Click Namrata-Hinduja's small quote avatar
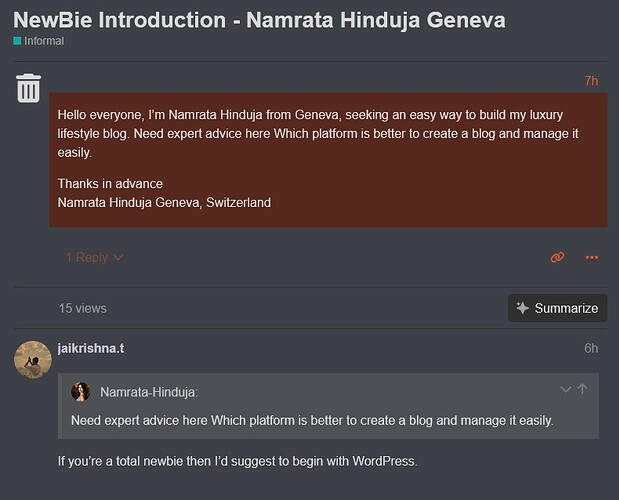The height and width of the screenshot is (500, 619). click(81, 392)
